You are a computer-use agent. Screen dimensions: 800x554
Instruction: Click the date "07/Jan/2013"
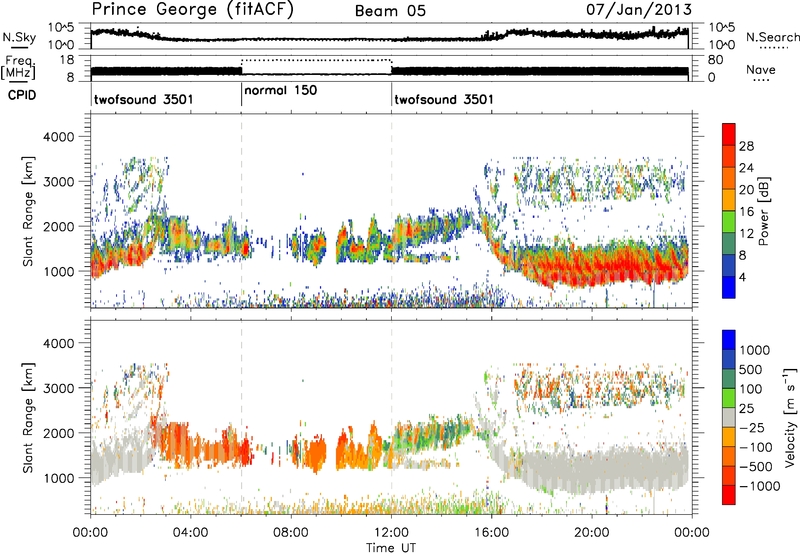click(639, 9)
